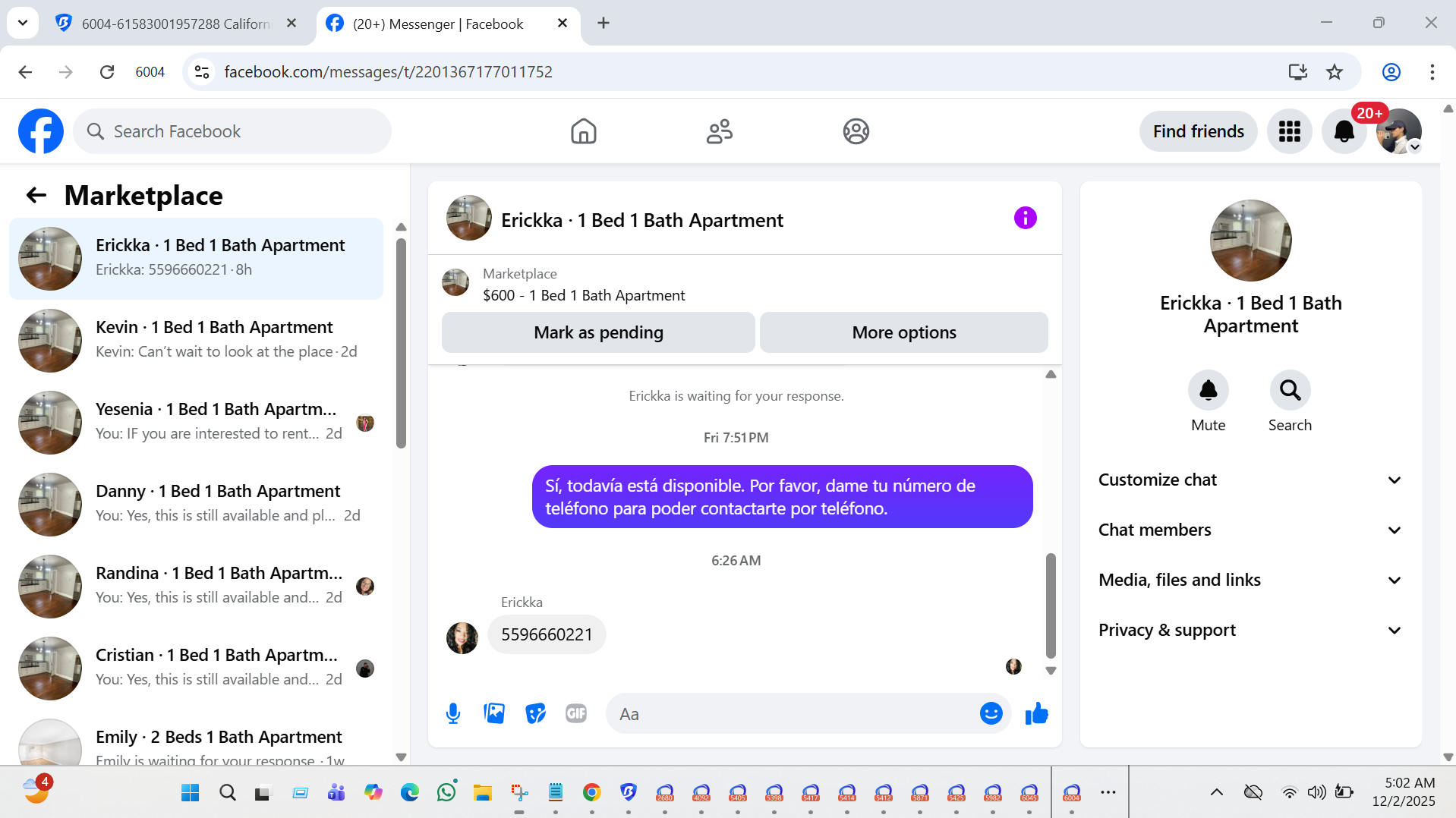Click More options button
This screenshot has height=818, width=1456.
click(x=903, y=332)
